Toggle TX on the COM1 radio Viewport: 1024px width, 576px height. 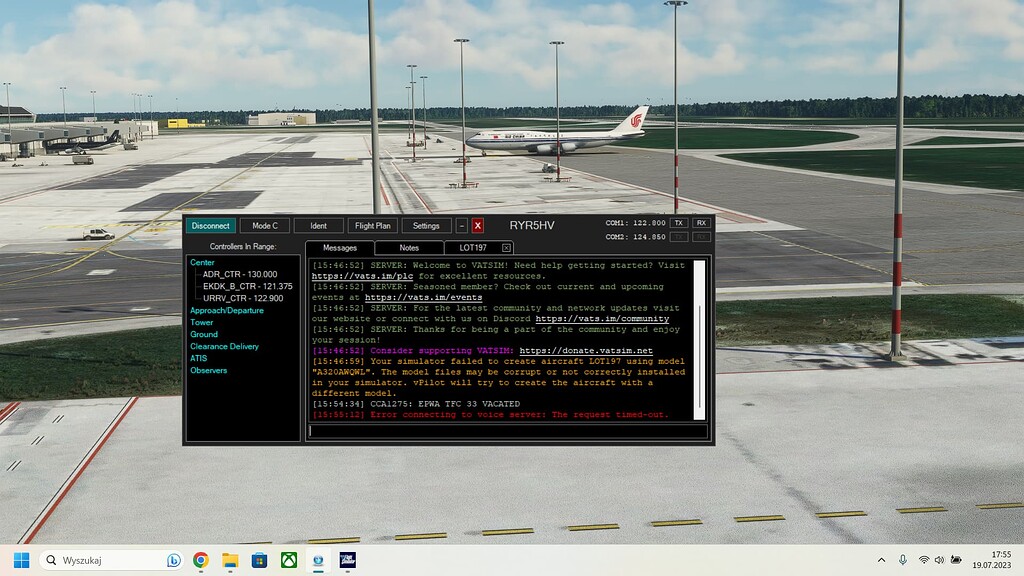click(x=678, y=222)
